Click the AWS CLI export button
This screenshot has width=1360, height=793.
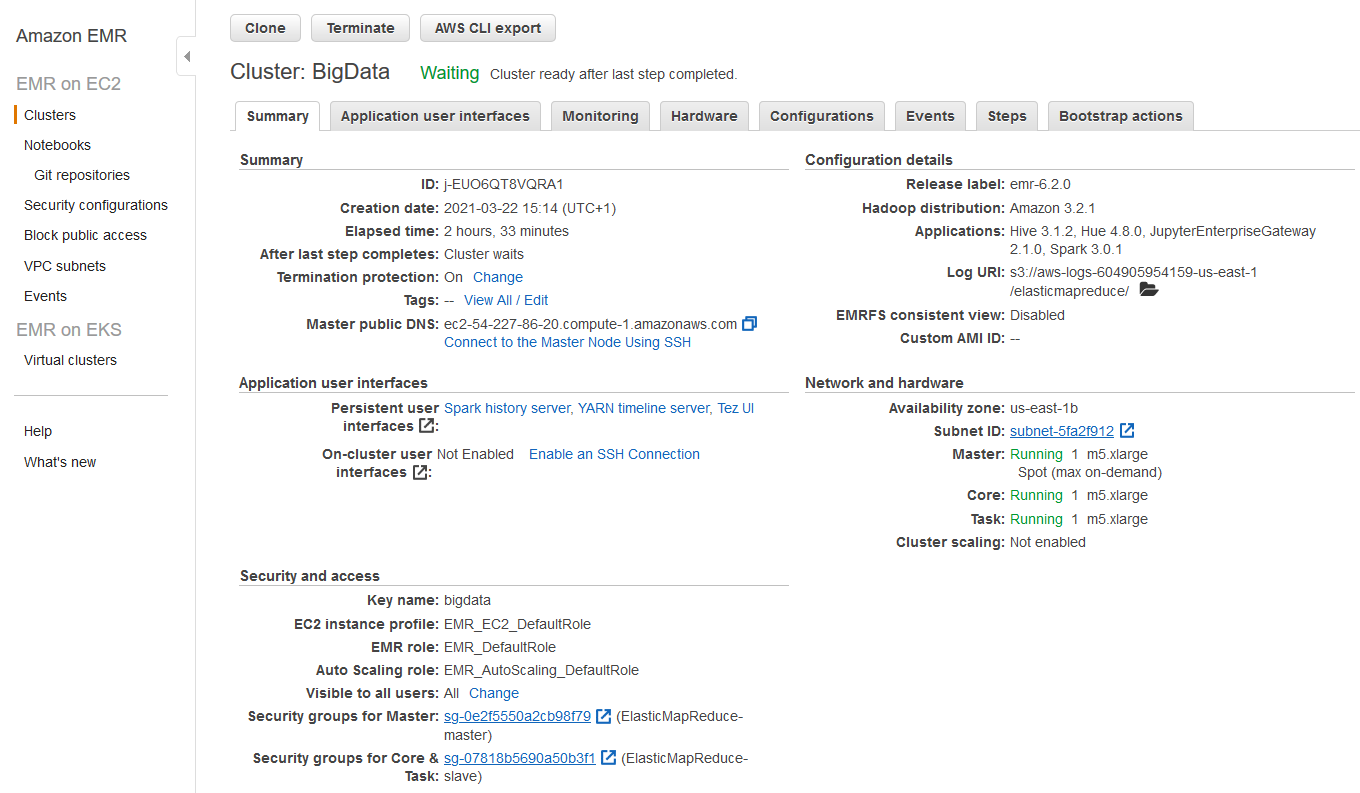[487, 28]
